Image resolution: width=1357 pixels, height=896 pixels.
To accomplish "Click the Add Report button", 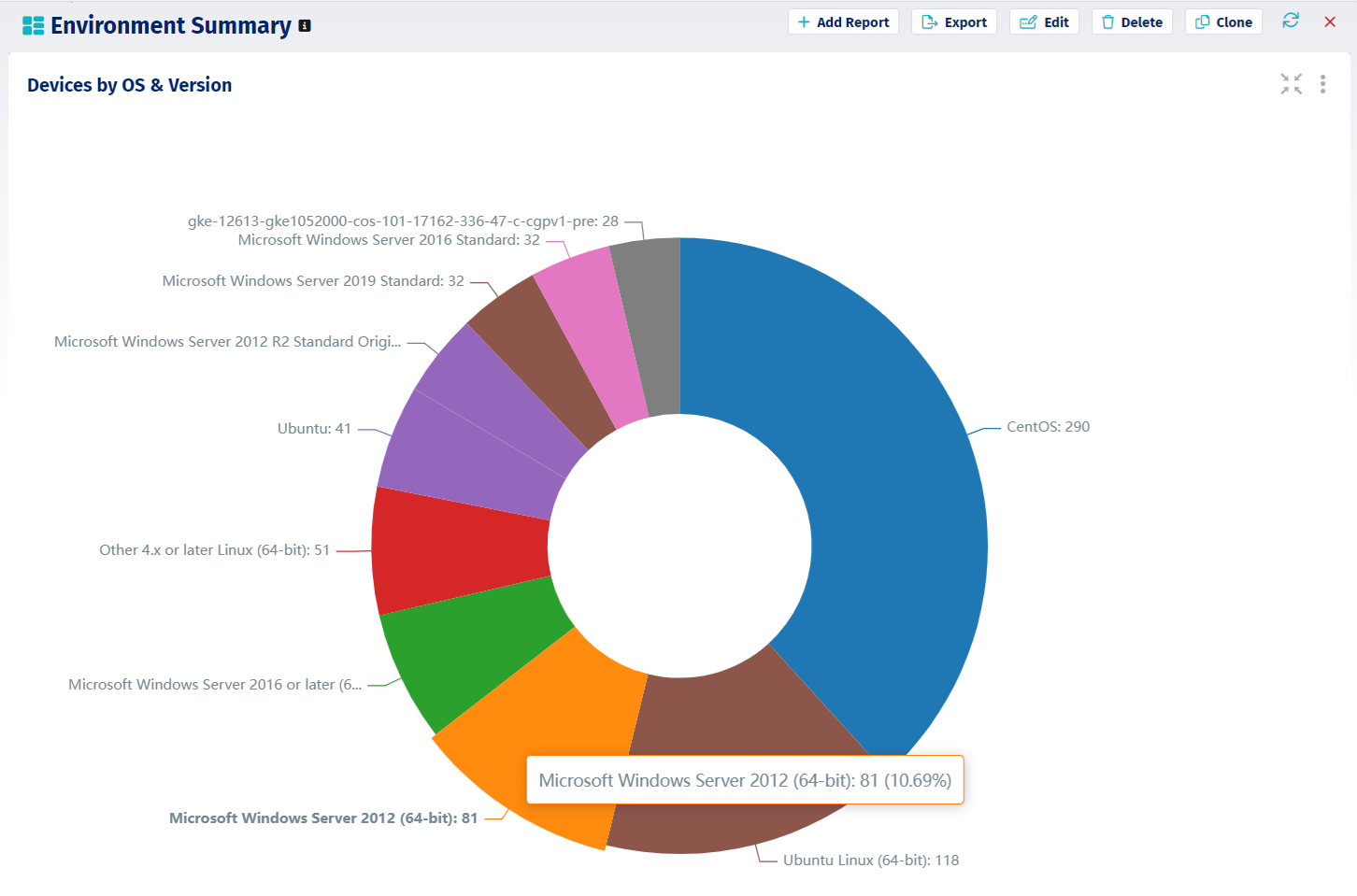I will pos(843,21).
